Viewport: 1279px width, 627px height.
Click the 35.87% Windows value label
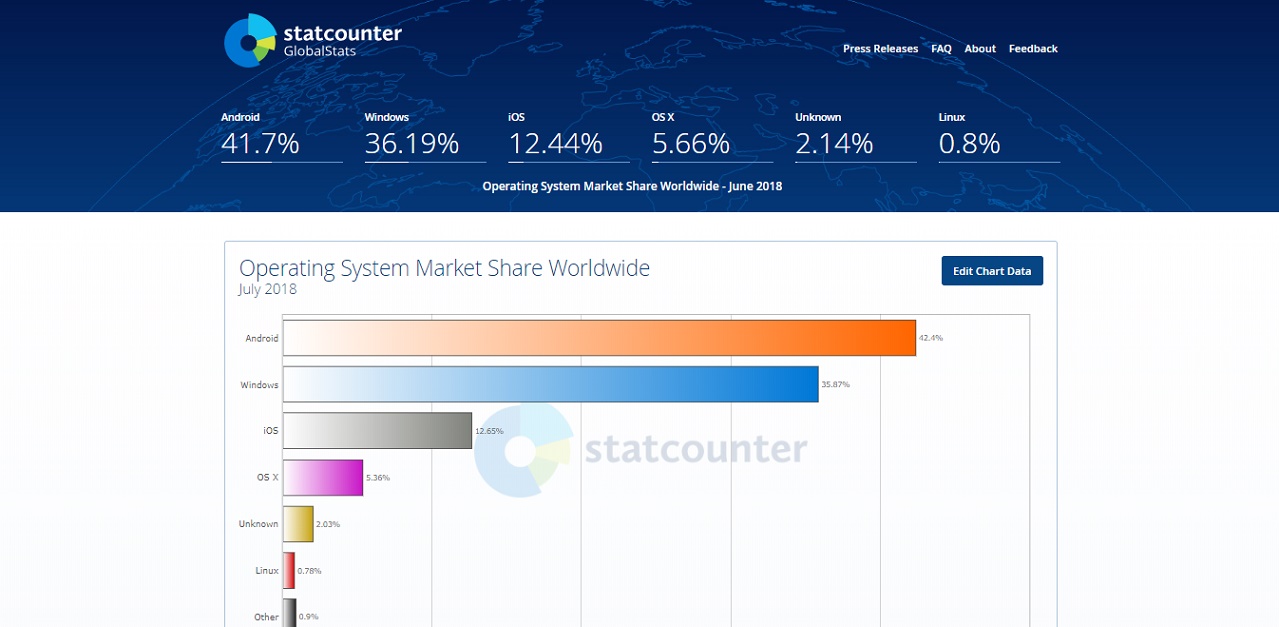click(836, 384)
